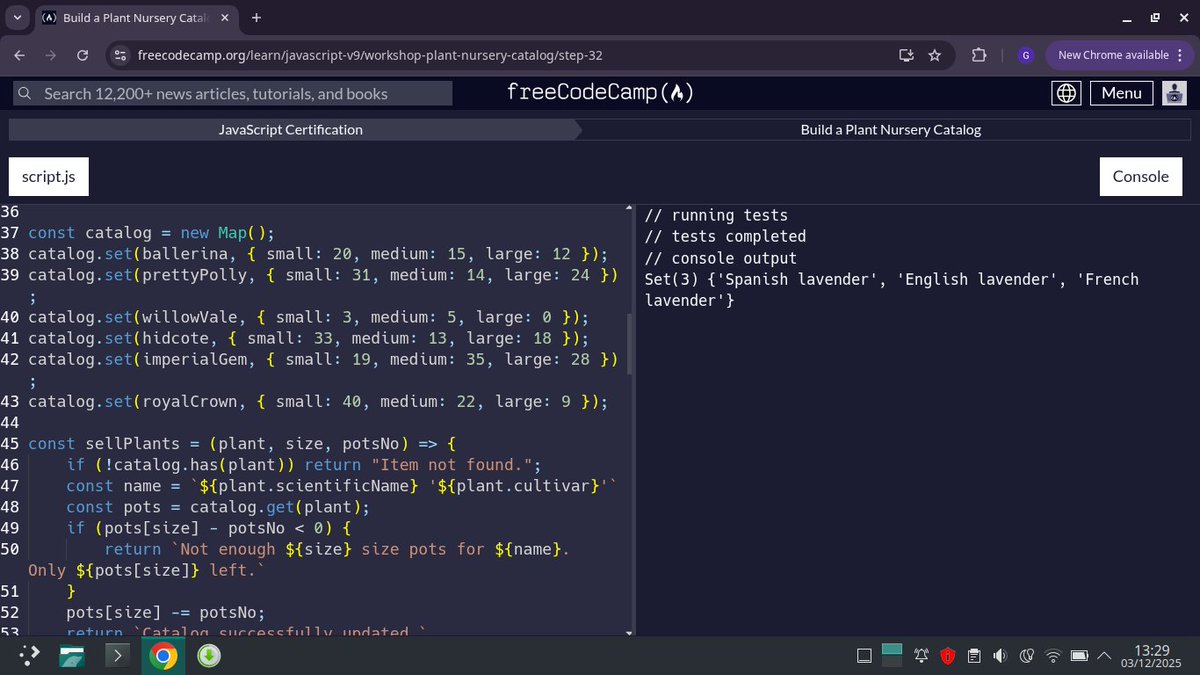Select the script.js editor tab
The image size is (1200, 675).
tap(48, 176)
